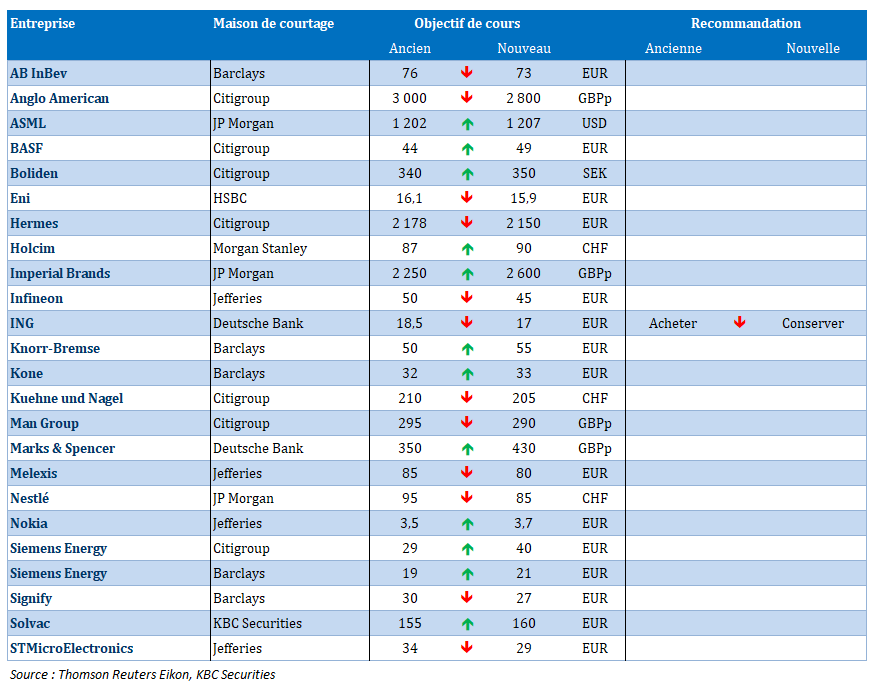Click the Kuehne und Nagel company name
Screen dimensions: 873x687
pyautogui.click(x=67, y=398)
